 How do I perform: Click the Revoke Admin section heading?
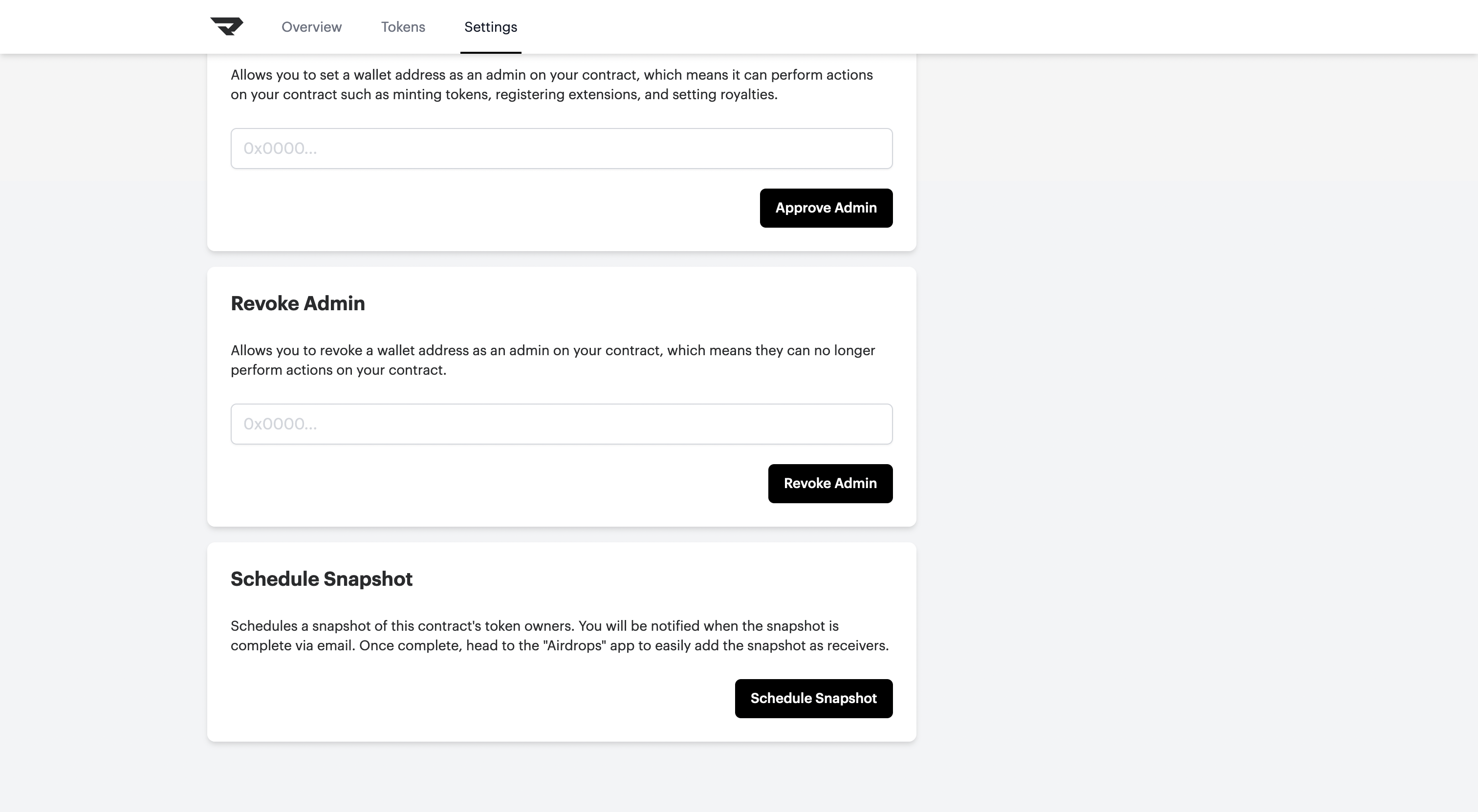coord(298,303)
